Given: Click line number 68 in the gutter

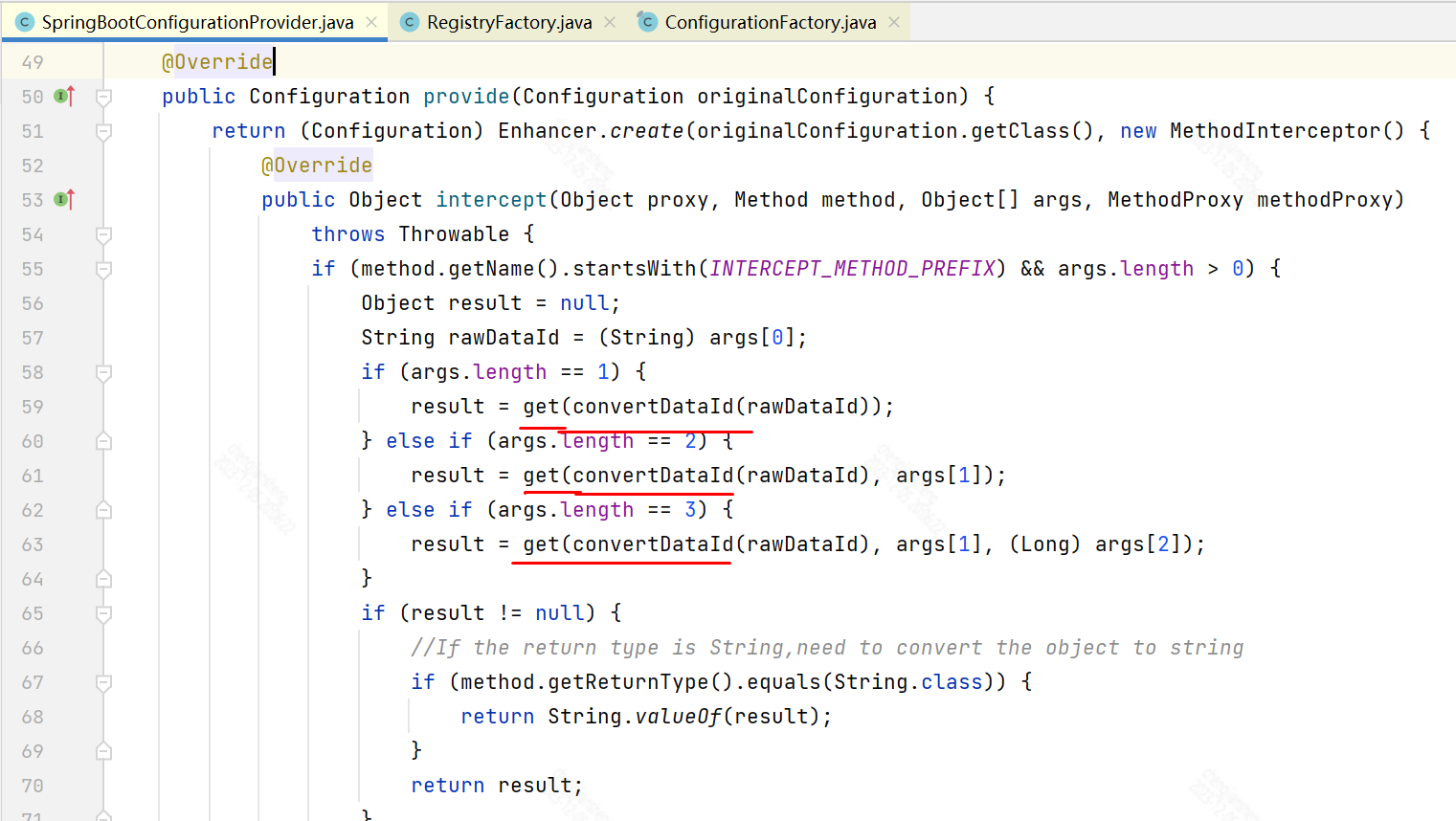Looking at the screenshot, I should (x=33, y=717).
